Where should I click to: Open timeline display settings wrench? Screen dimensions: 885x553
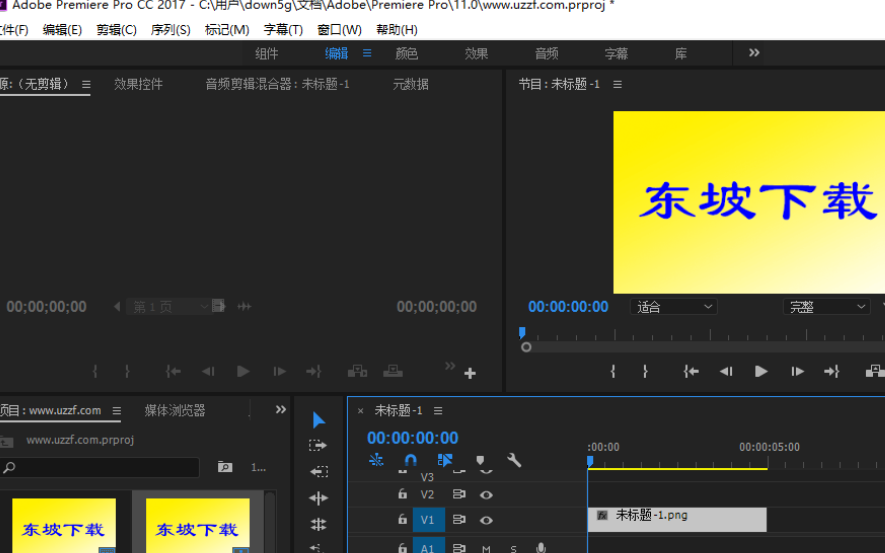[x=514, y=460]
